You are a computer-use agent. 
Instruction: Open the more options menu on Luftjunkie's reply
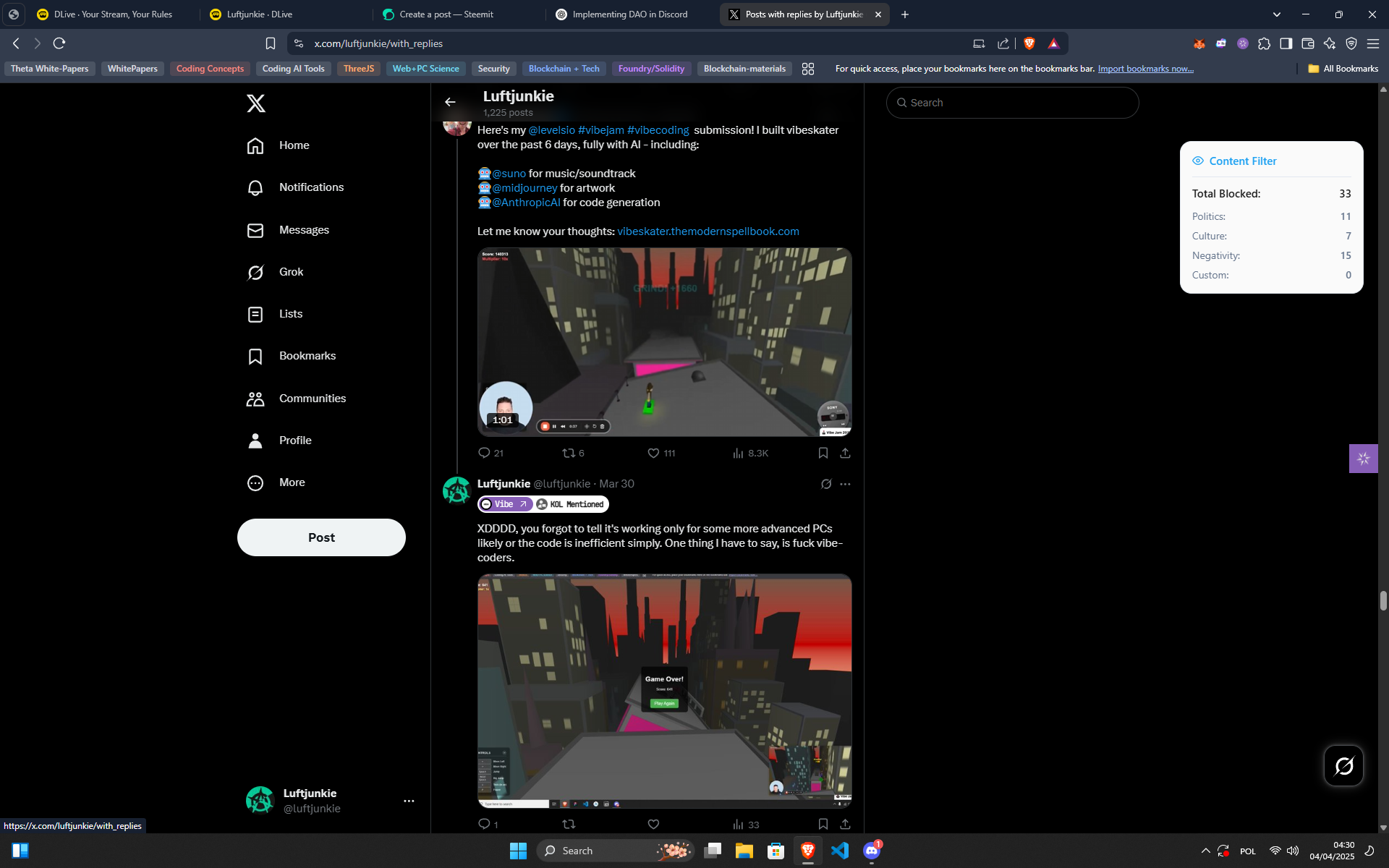[x=845, y=484]
